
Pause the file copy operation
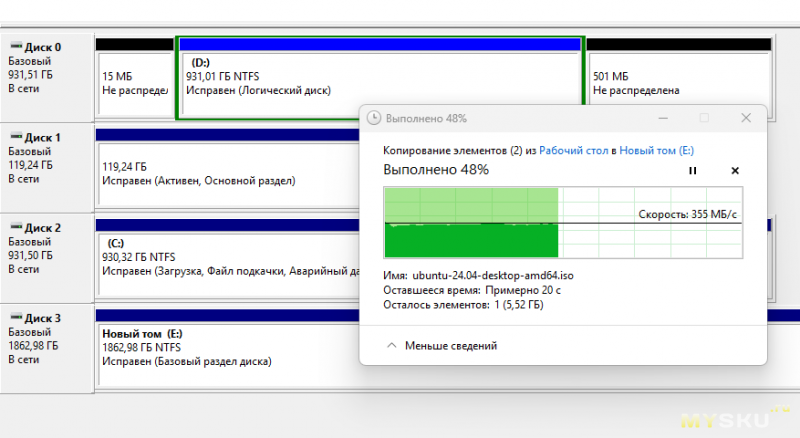coord(692,171)
